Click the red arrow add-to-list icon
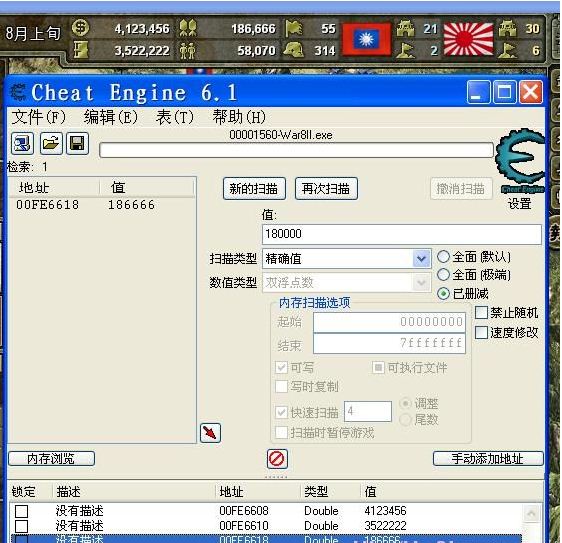This screenshot has height=543, width=562. tap(210, 433)
